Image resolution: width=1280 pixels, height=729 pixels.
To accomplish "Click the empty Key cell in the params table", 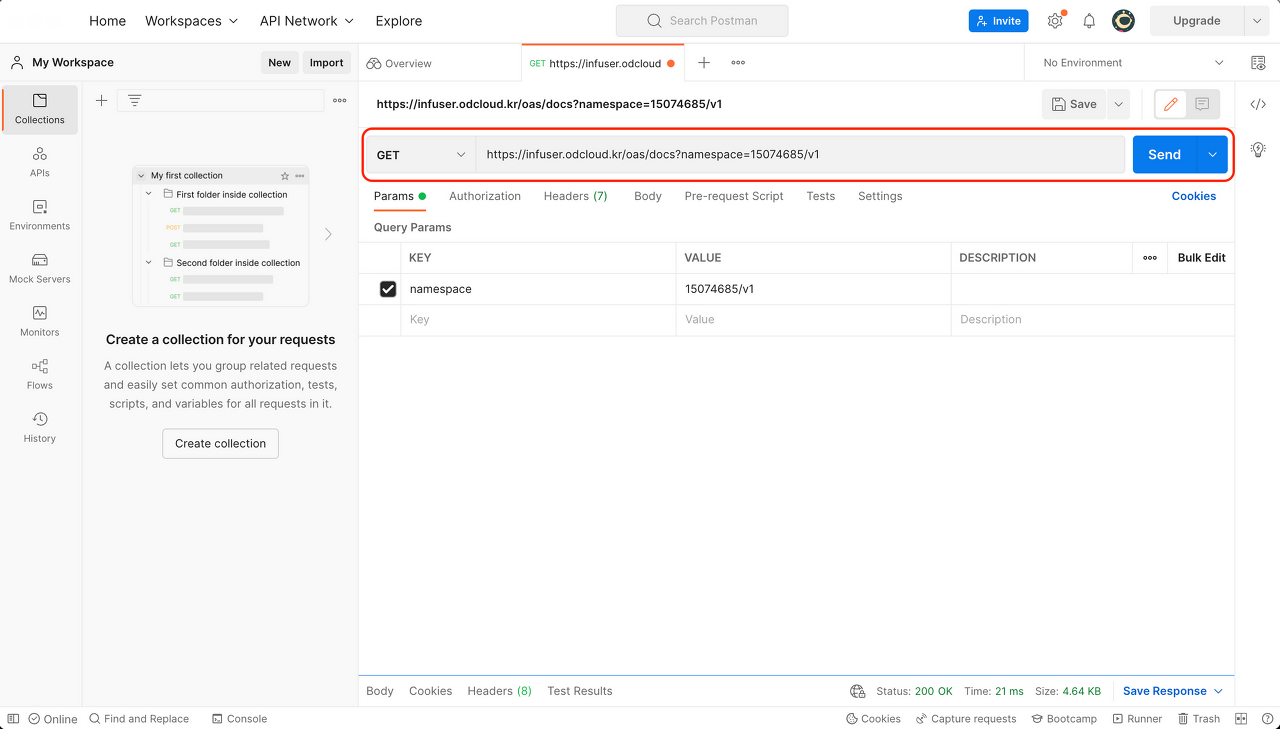I will (x=539, y=320).
